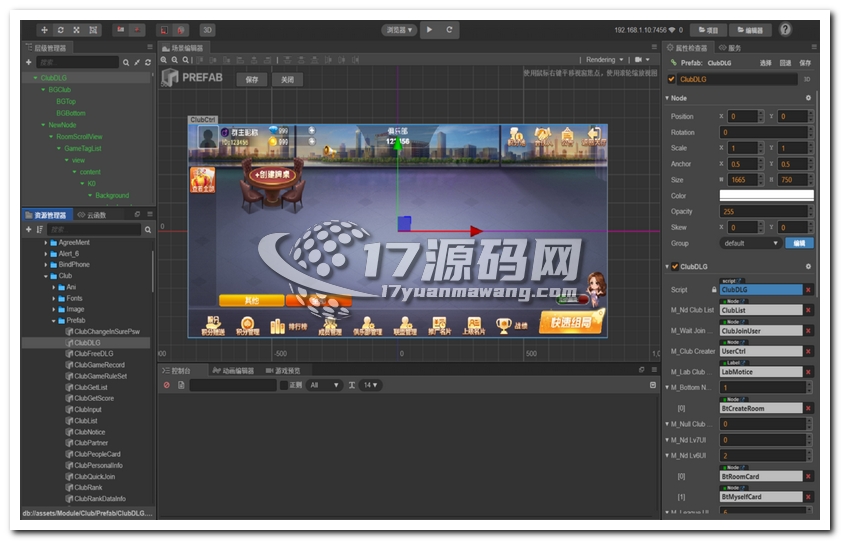
Task: Expand the Fonts folder
Action: pyautogui.click(x=54, y=299)
